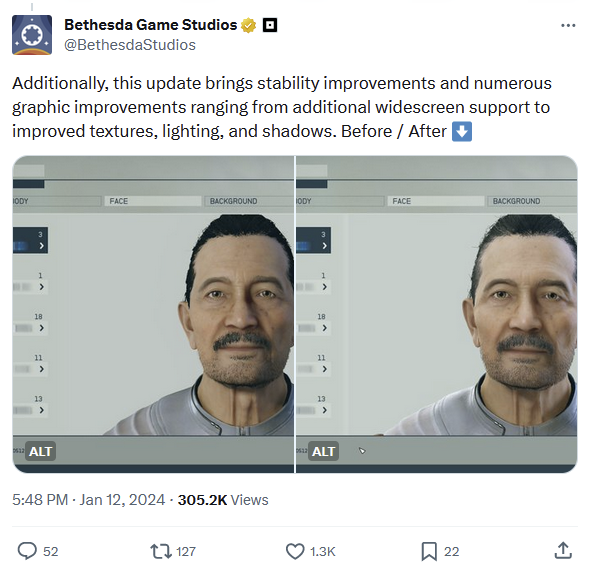Open the three-dot more options menu
Image resolution: width=590 pixels, height=567 pixels.
568,26
